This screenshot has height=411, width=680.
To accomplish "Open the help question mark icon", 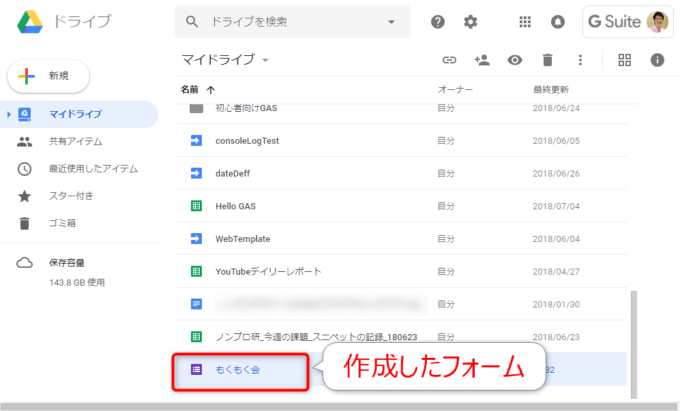I will [438, 22].
